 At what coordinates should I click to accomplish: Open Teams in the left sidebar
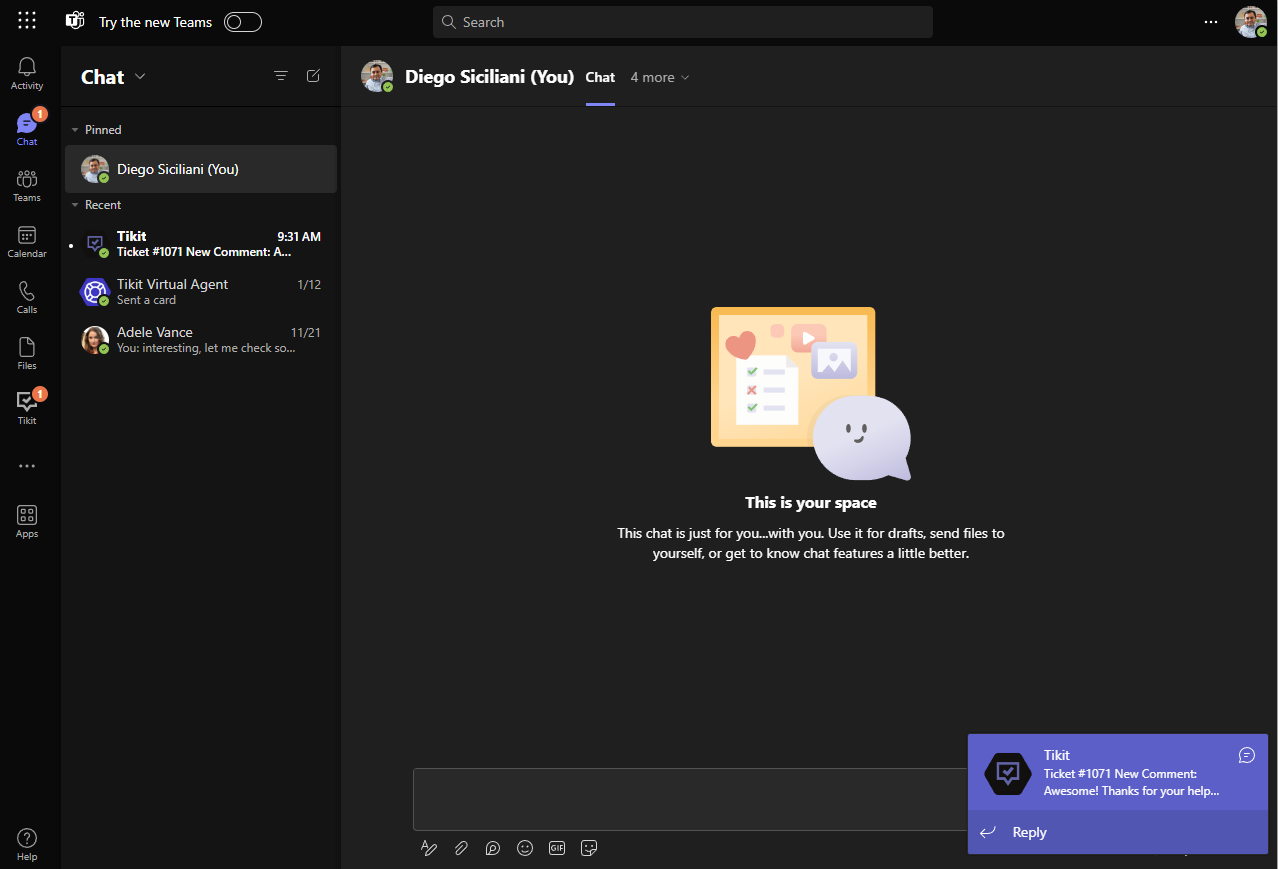pyautogui.click(x=27, y=185)
